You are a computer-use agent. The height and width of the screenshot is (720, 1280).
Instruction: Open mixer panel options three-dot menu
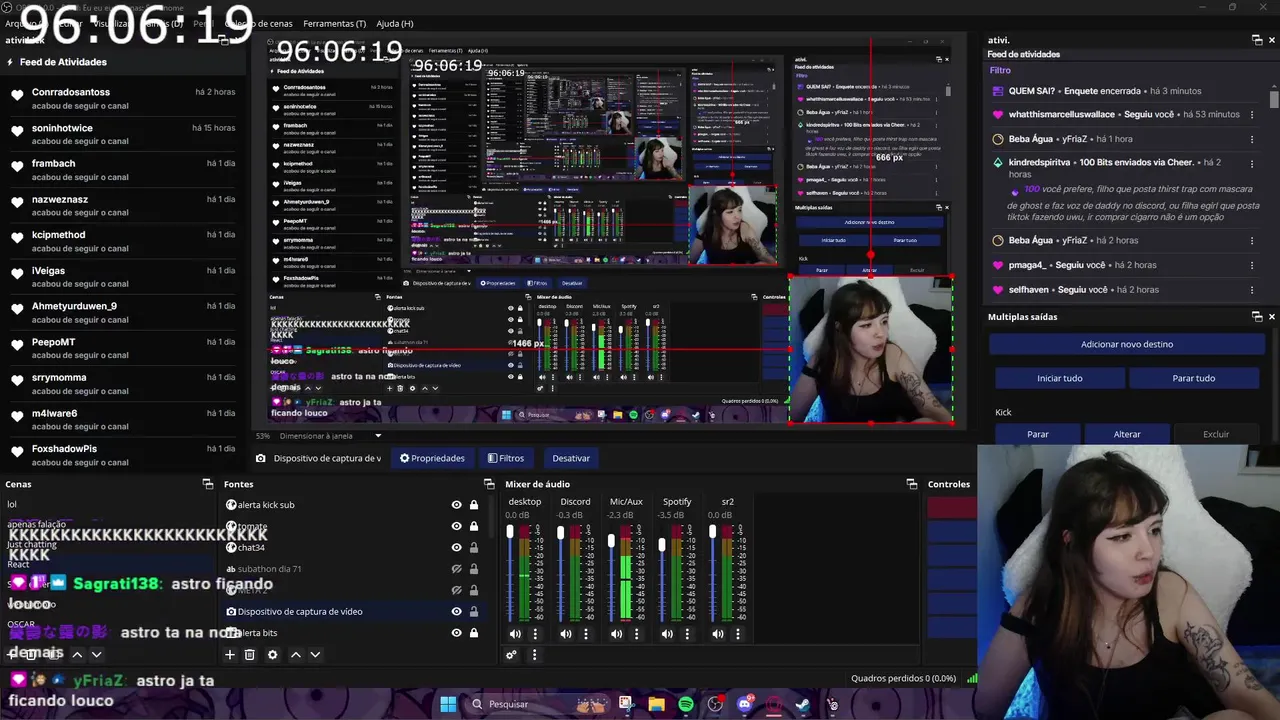(534, 655)
